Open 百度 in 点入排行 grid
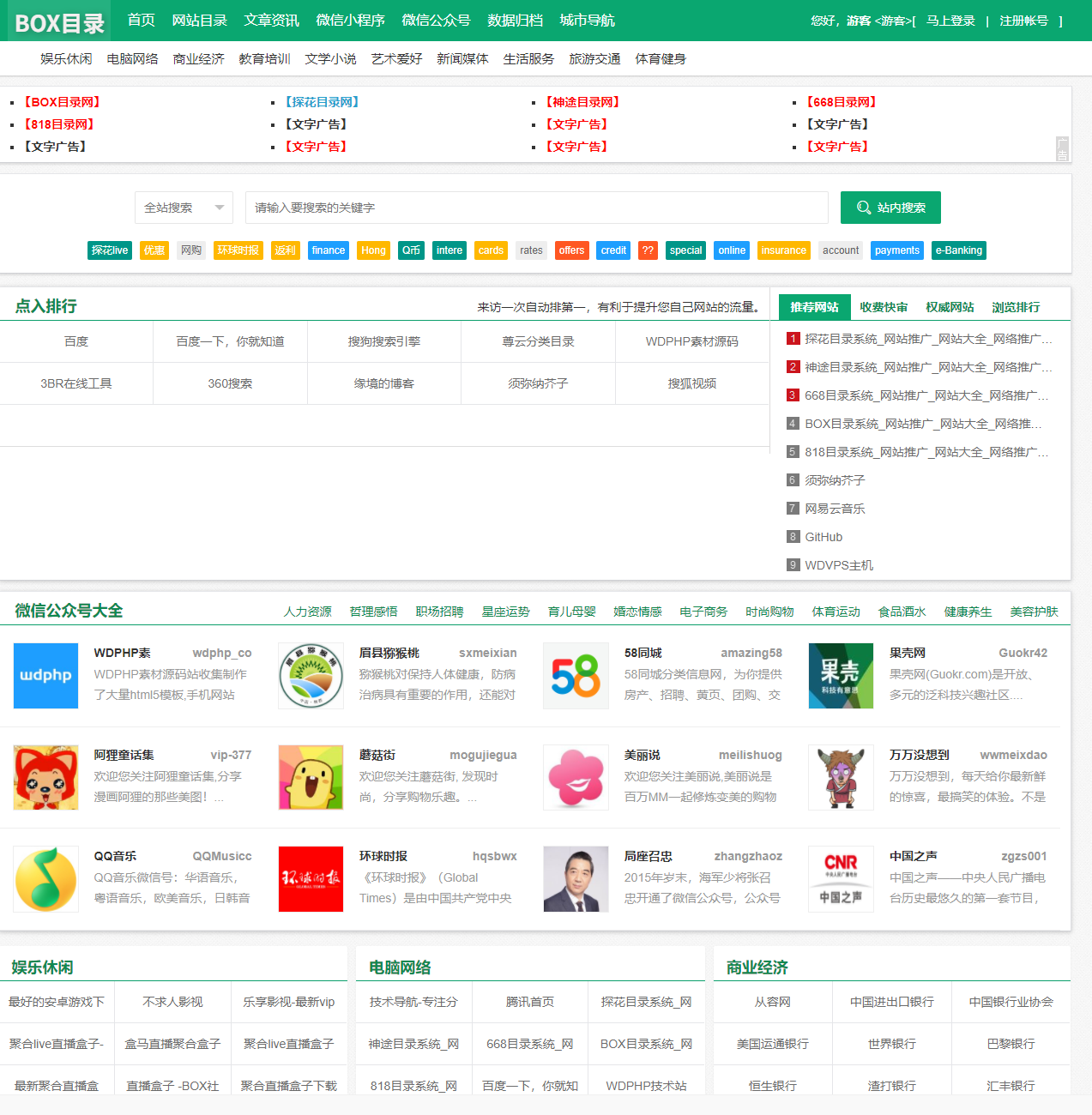The width and height of the screenshot is (1092, 1115). pos(76,341)
